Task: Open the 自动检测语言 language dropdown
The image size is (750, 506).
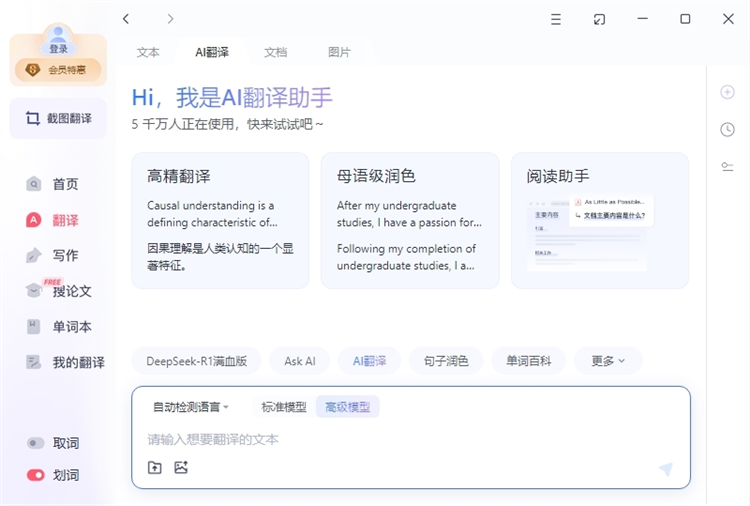Action: [191, 407]
